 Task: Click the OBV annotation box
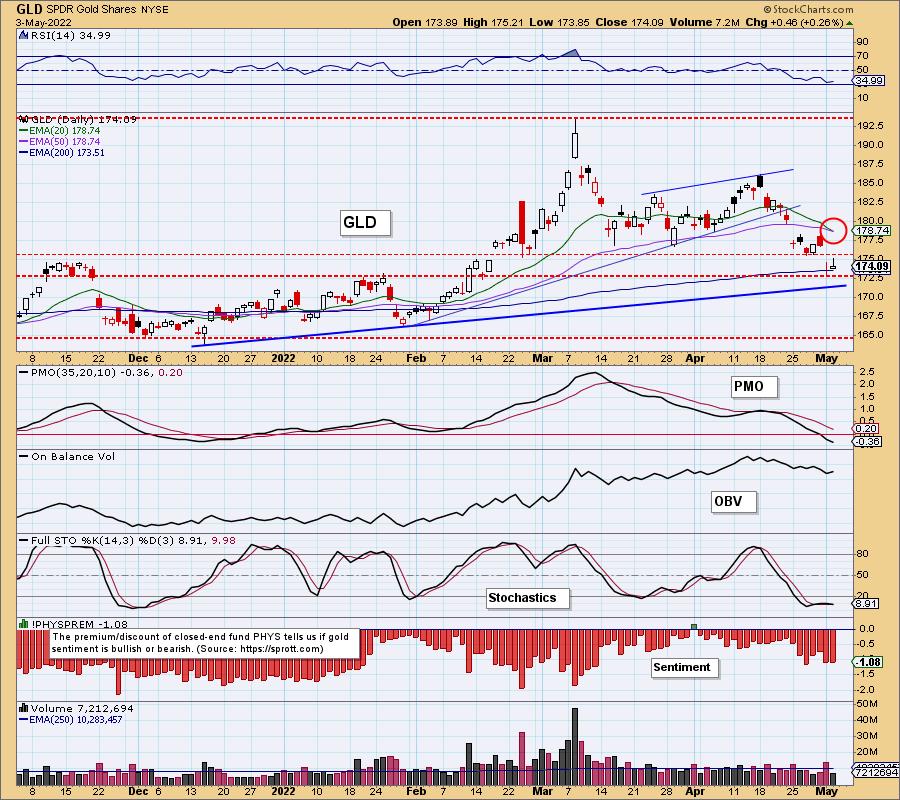[x=734, y=502]
